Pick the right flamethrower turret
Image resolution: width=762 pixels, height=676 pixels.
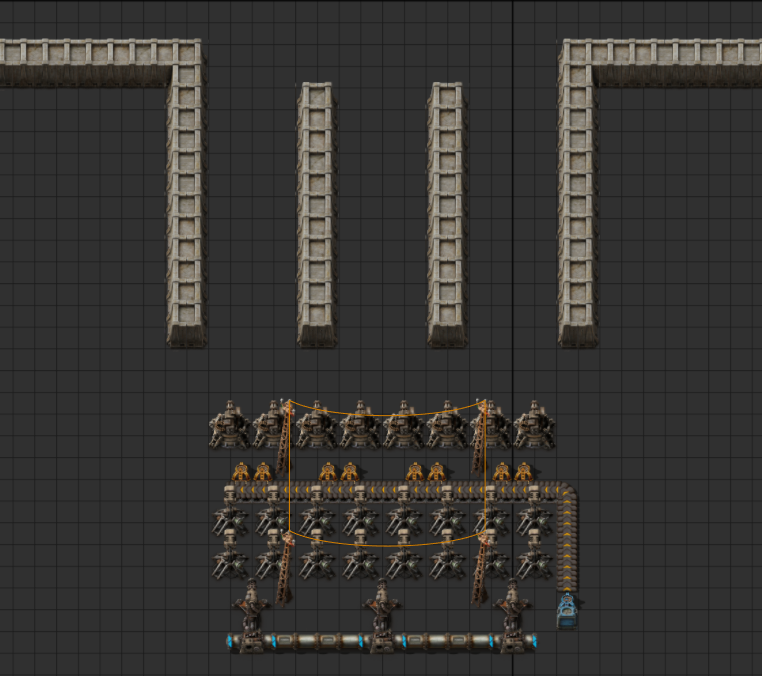(x=512, y=616)
